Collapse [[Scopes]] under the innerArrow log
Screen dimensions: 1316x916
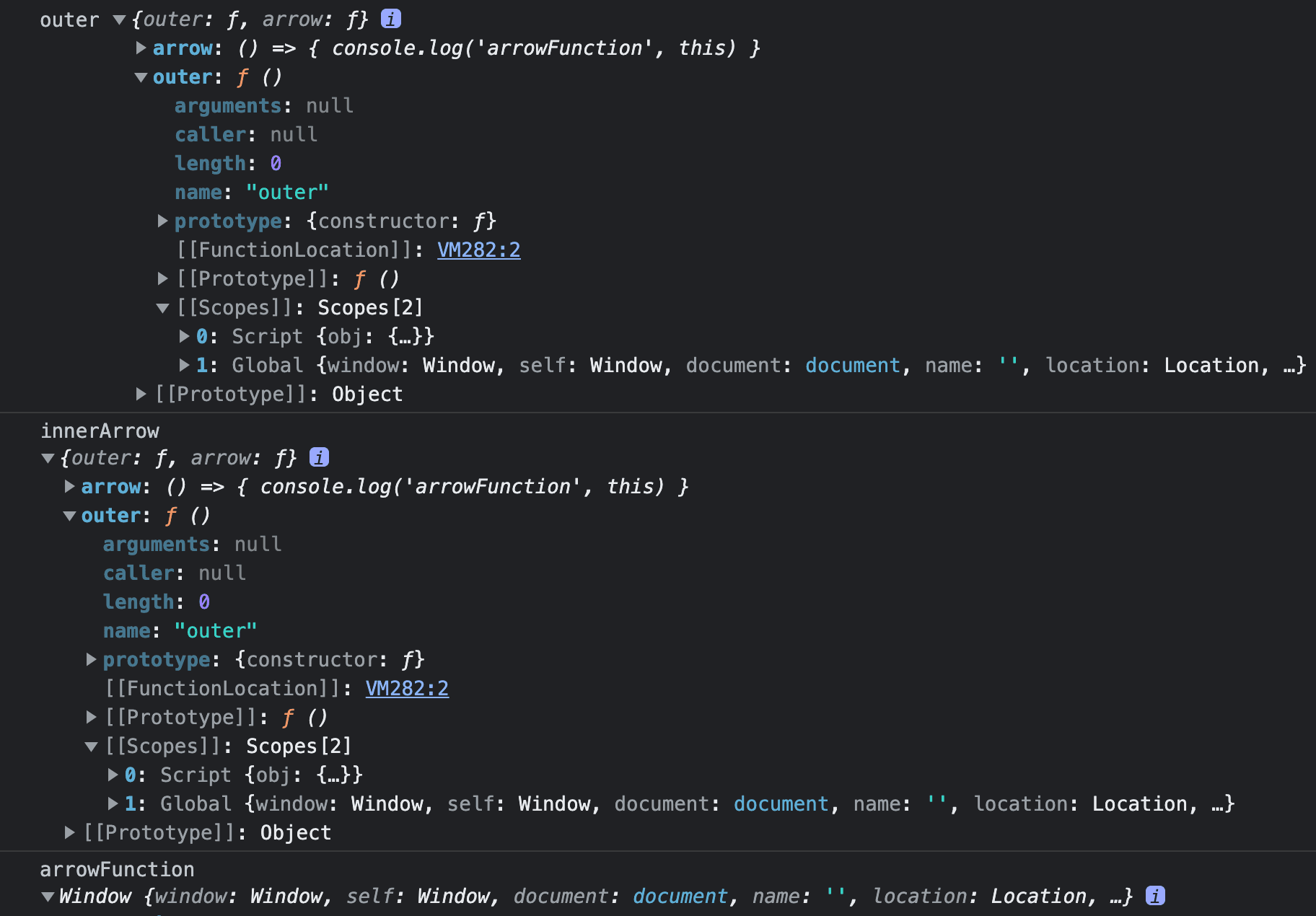92,747
